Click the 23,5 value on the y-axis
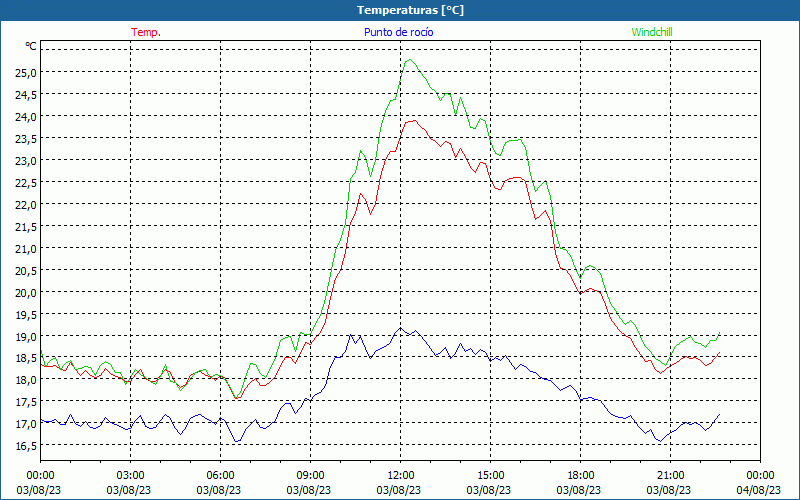The height and width of the screenshot is (500, 800). pos(26,138)
